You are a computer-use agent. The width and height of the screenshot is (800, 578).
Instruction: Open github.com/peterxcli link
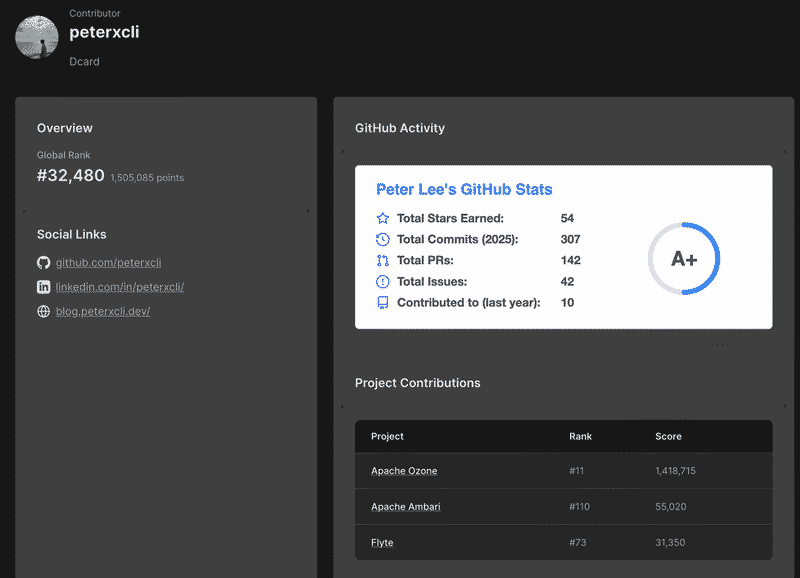(x=108, y=263)
